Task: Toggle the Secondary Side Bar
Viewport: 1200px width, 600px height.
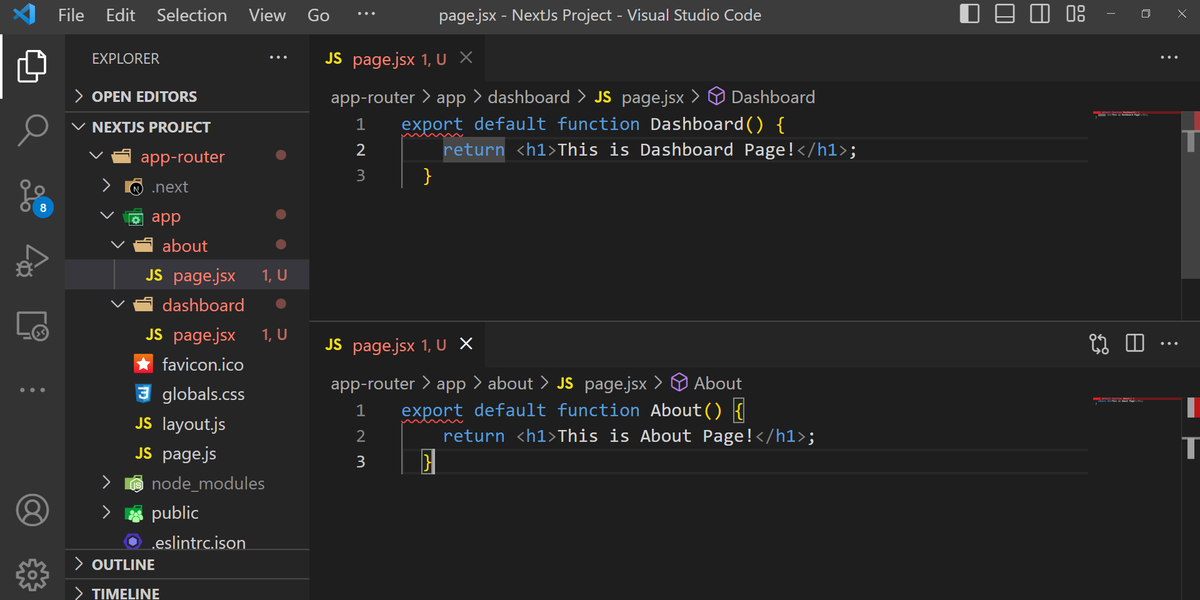Action: pos(1039,14)
